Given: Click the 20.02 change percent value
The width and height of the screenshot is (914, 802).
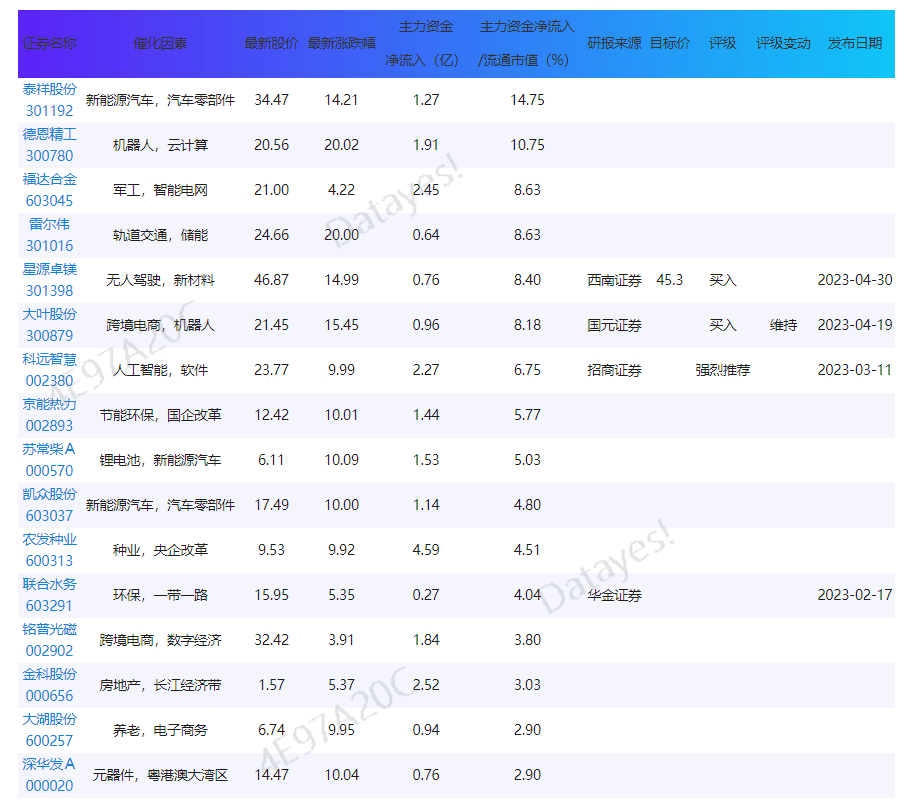Looking at the screenshot, I should (342, 145).
